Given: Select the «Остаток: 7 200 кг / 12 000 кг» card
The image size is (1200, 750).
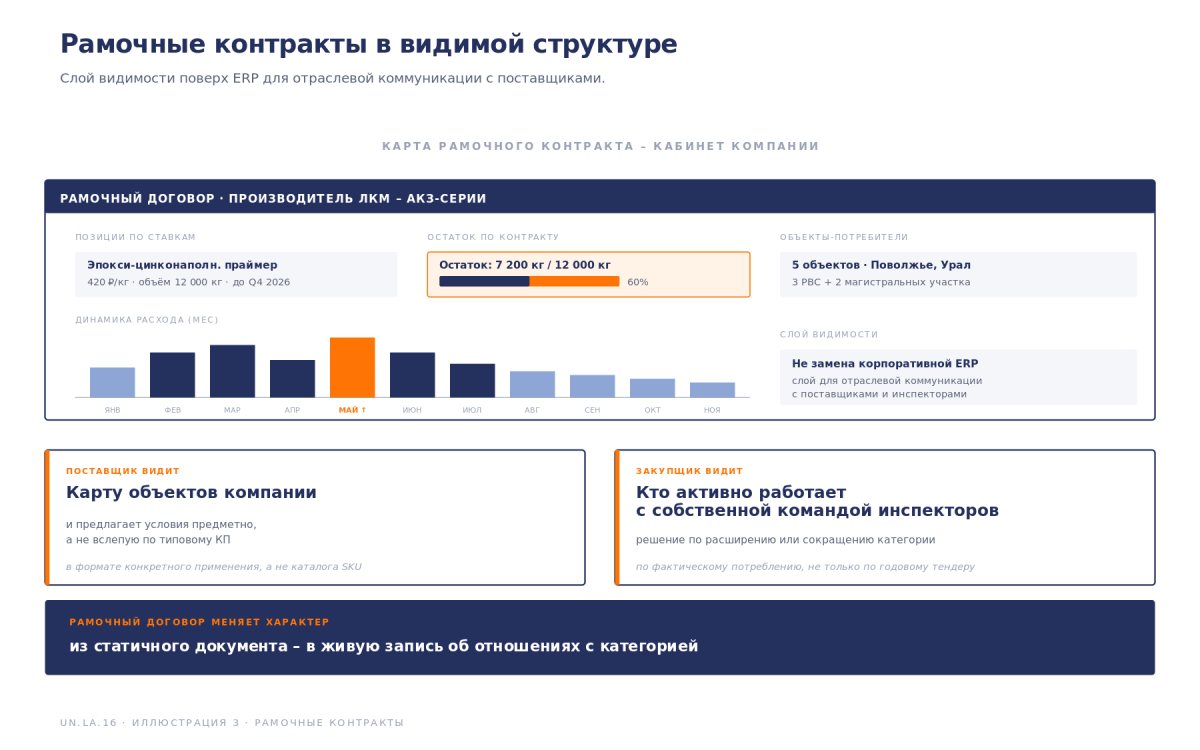Looking at the screenshot, I should point(588,274).
